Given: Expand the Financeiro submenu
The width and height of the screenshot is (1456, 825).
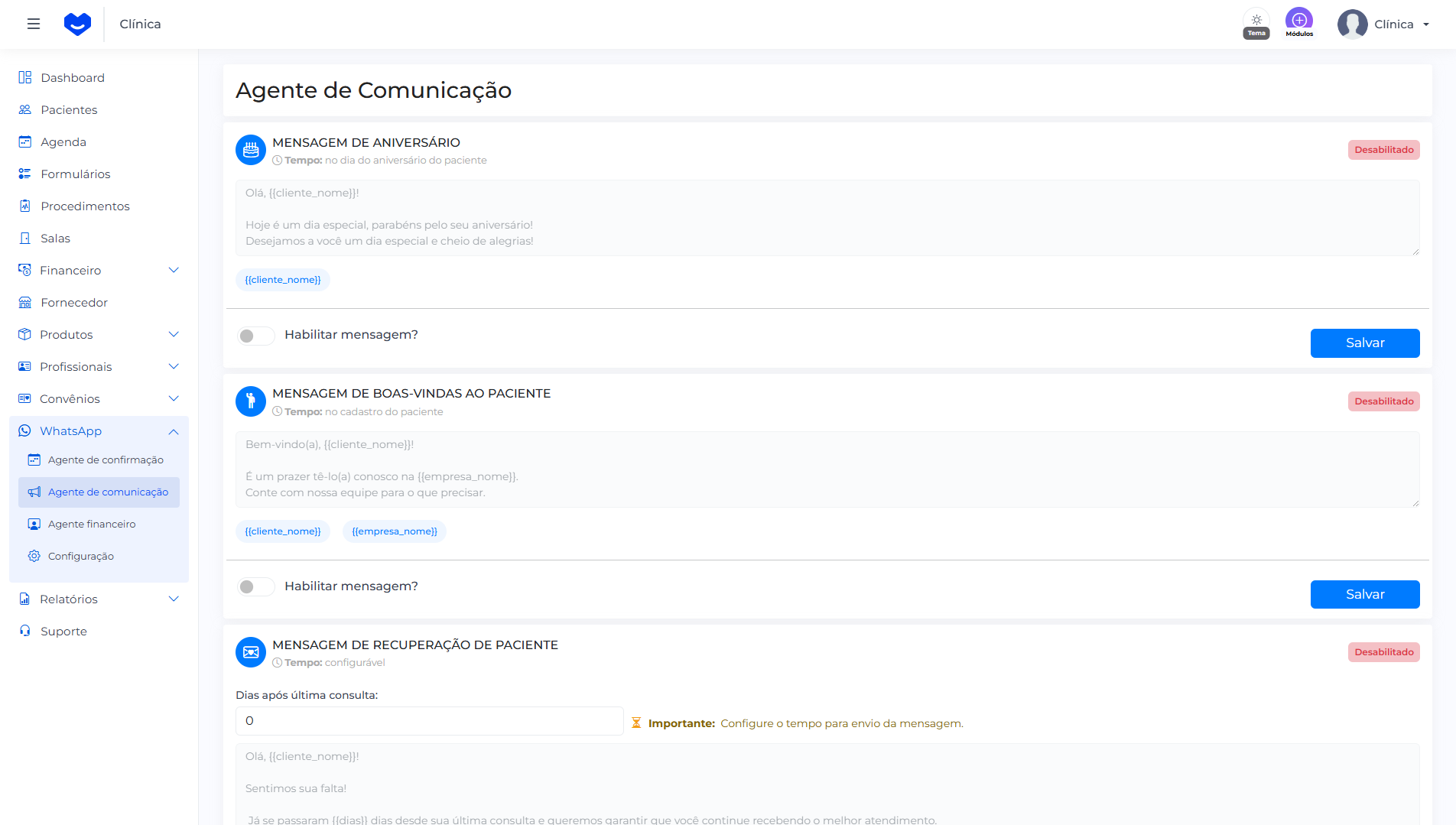Looking at the screenshot, I should [x=174, y=271].
